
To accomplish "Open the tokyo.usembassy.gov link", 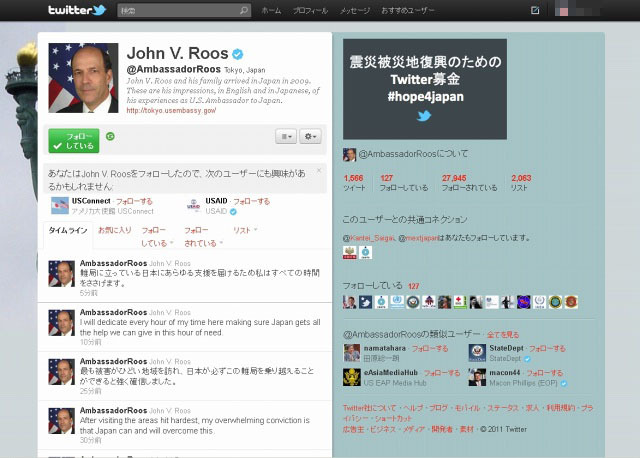I will click(171, 111).
